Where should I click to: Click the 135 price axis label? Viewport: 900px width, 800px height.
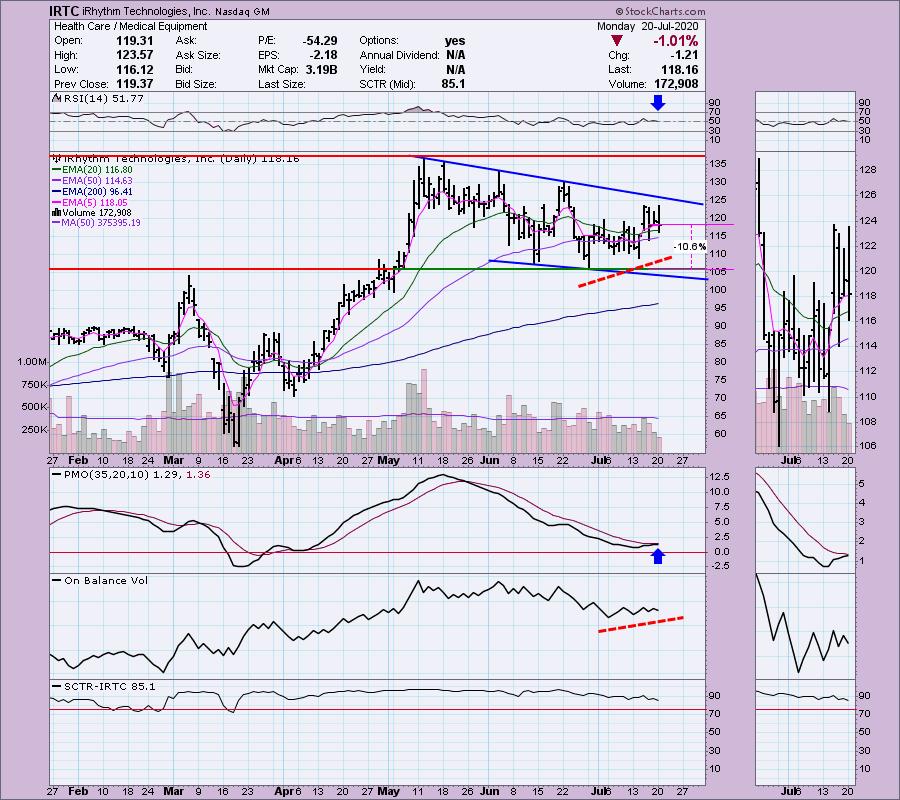pos(719,164)
